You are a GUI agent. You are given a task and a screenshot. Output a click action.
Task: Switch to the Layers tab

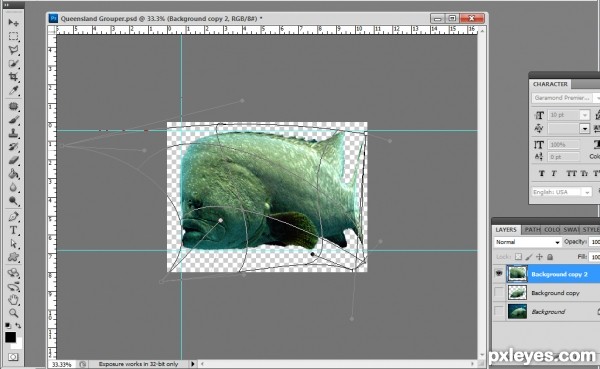tap(506, 230)
